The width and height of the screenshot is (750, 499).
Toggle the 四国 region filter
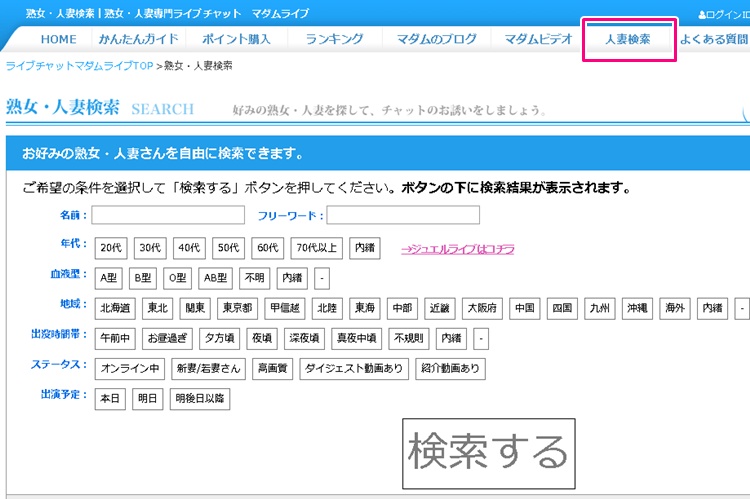pyautogui.click(x=562, y=308)
